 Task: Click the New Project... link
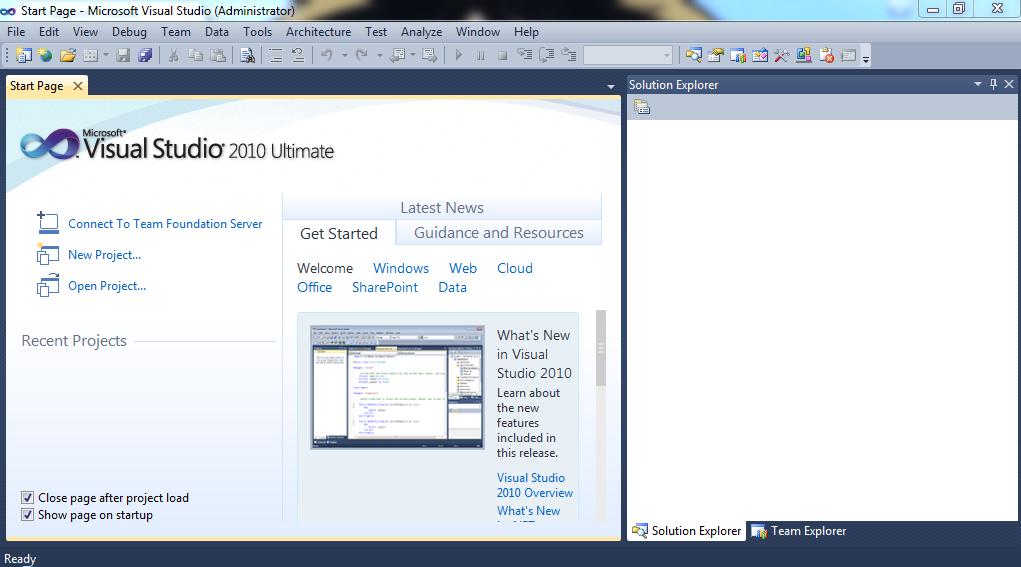point(104,255)
